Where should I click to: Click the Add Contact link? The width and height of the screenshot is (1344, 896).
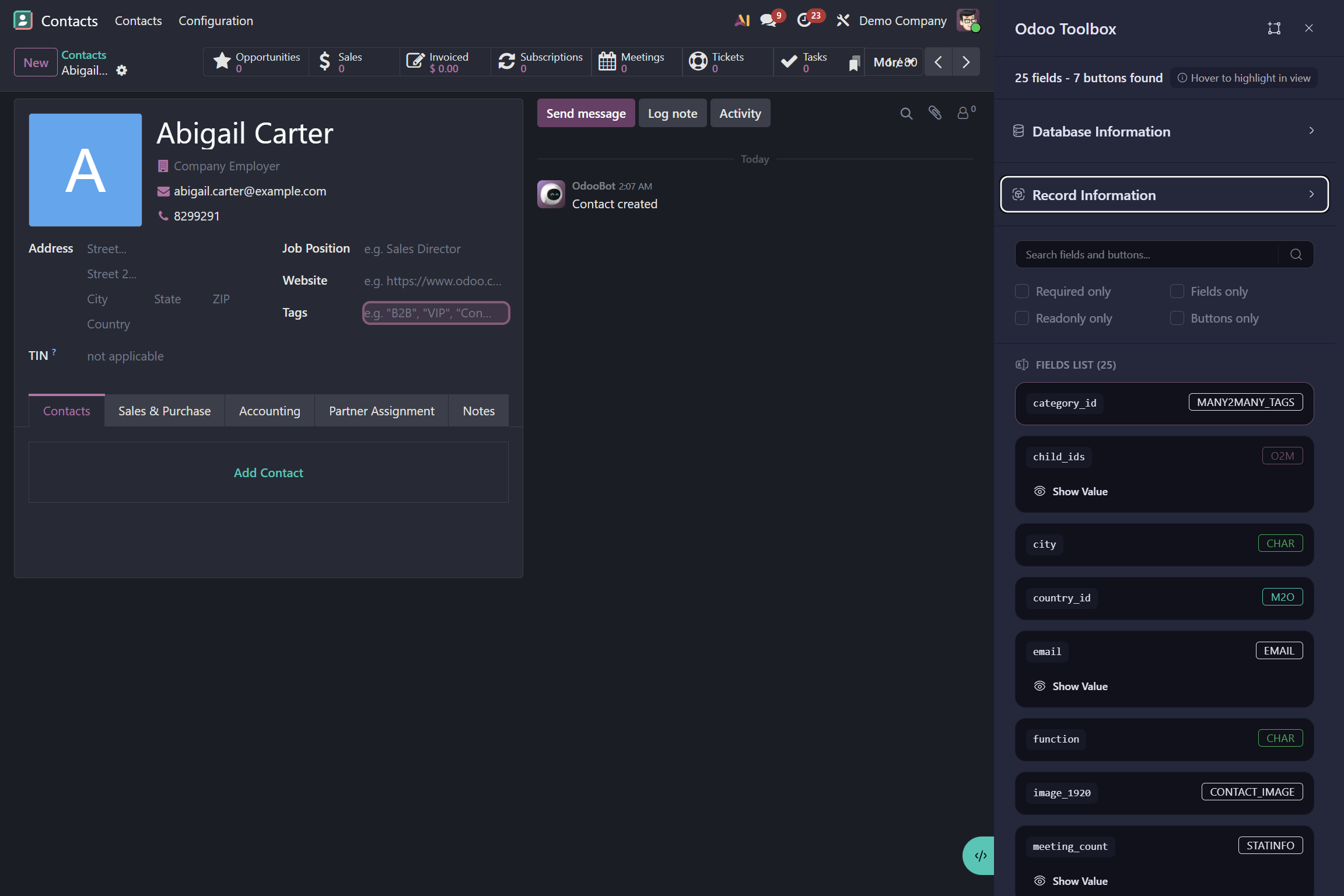click(268, 473)
